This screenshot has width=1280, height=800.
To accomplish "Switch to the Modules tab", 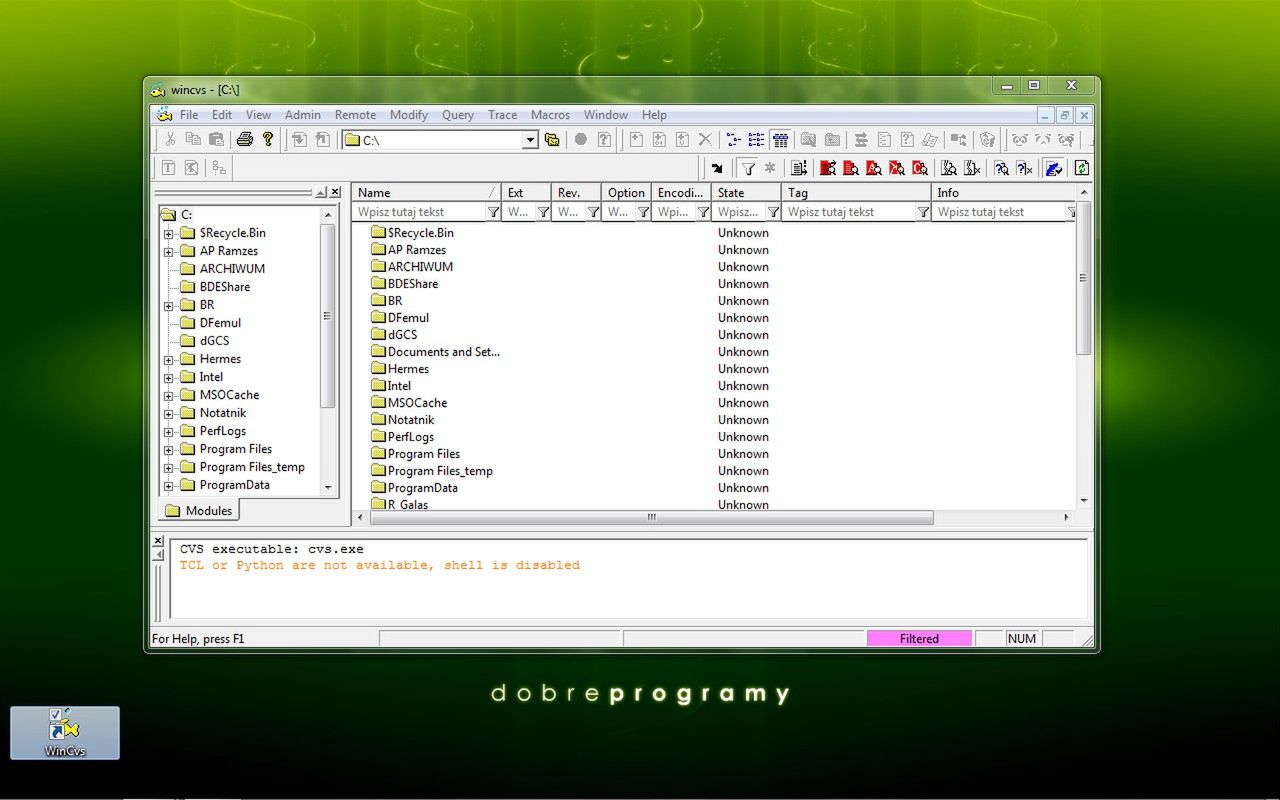I will (x=199, y=511).
